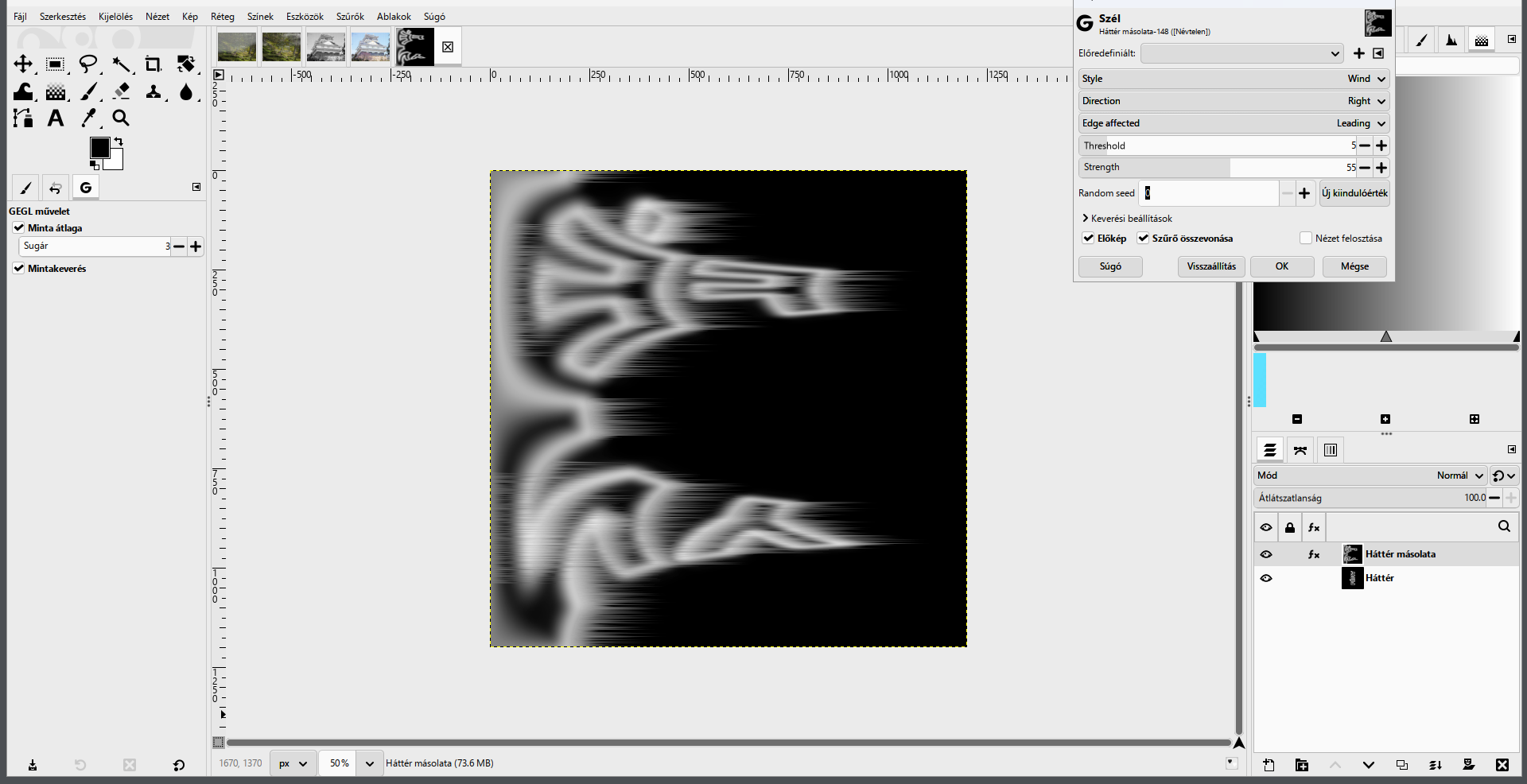Click the Új kiindulóérték button
Image resolution: width=1527 pixels, height=784 pixels.
(1354, 193)
